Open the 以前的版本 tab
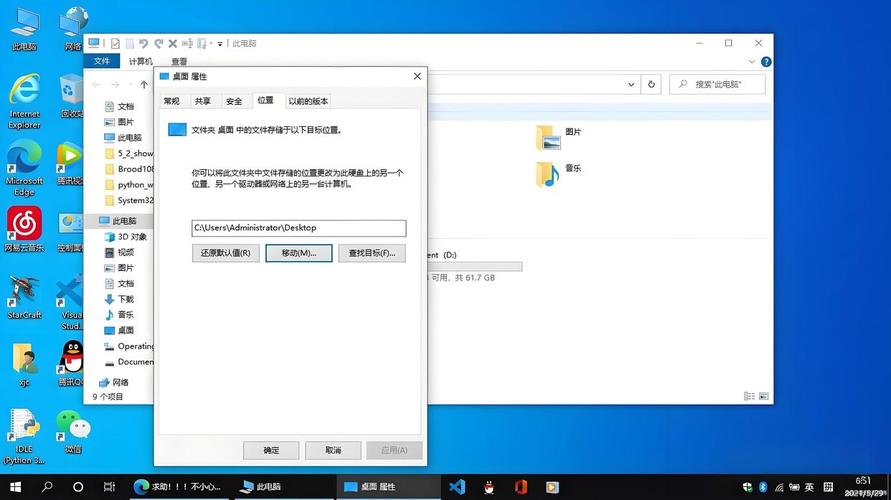891x500 pixels. tap(308, 101)
